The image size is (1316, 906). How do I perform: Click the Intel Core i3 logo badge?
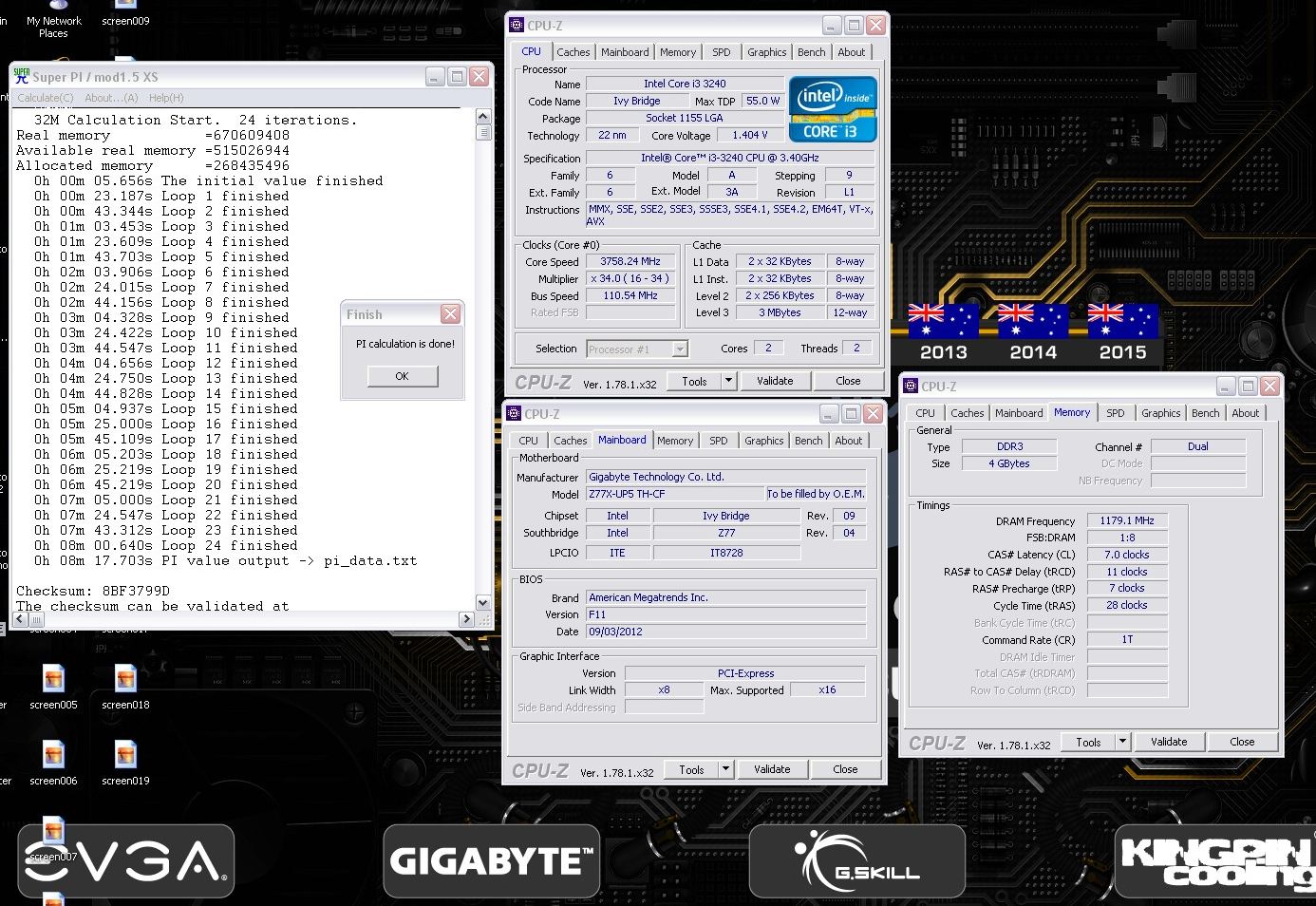click(x=833, y=109)
